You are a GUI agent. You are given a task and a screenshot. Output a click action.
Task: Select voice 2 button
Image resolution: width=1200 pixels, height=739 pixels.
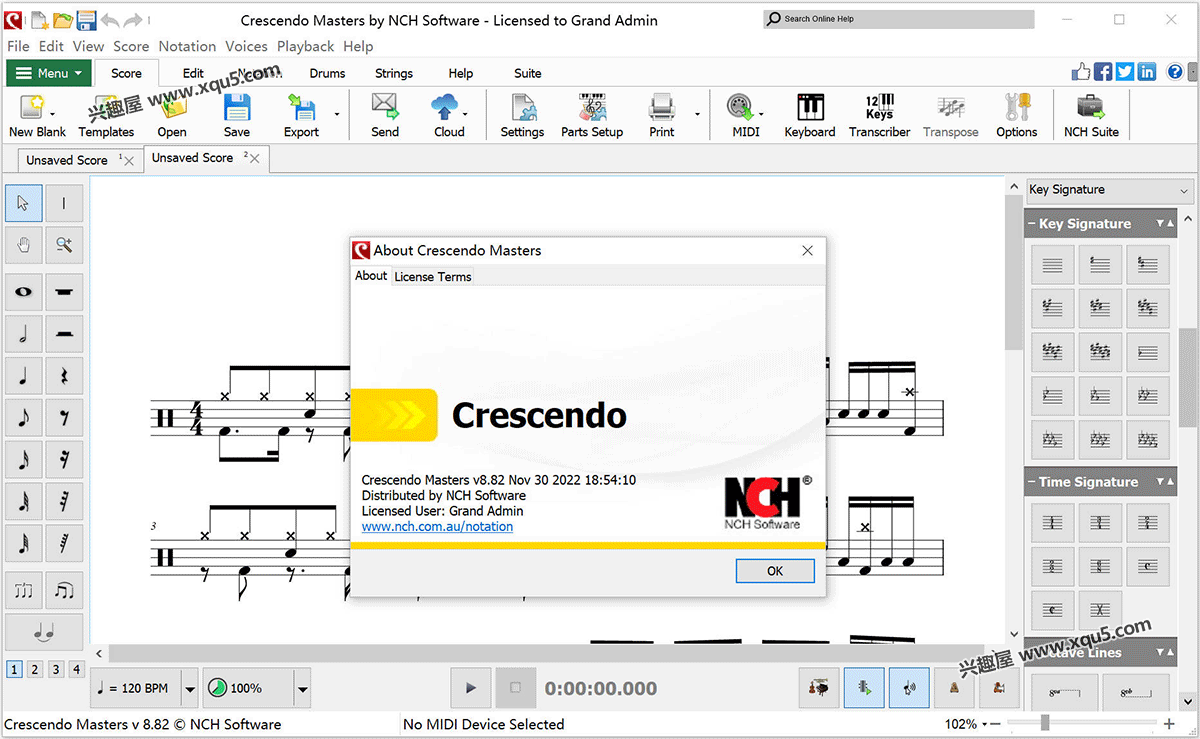[x=35, y=669]
